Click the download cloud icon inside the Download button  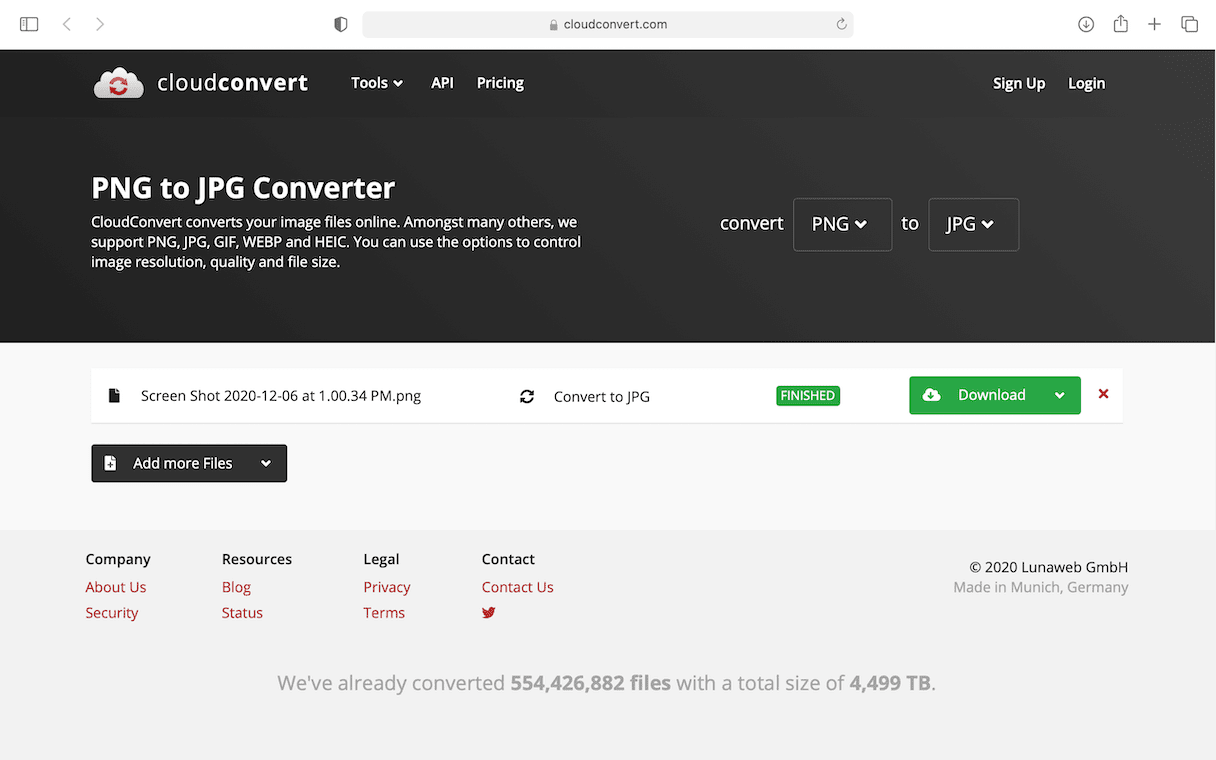tap(932, 395)
